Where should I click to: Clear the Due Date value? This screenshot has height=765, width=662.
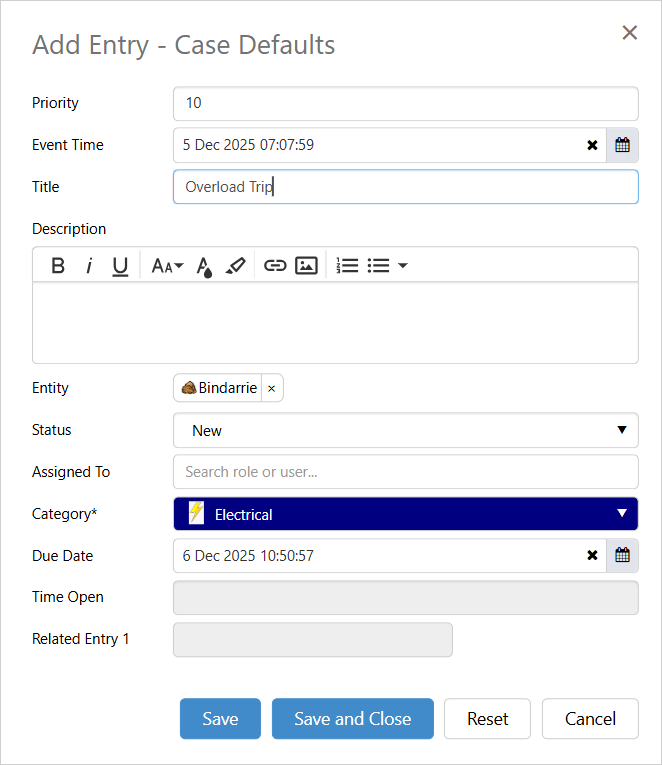[x=592, y=556]
